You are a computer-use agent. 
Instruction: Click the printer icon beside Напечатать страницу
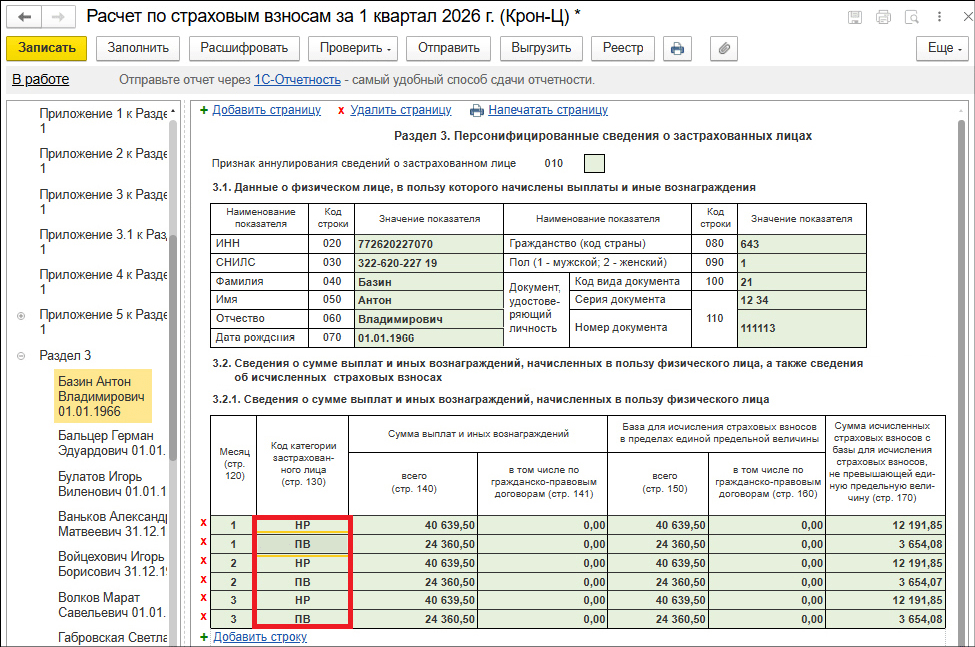(477, 110)
